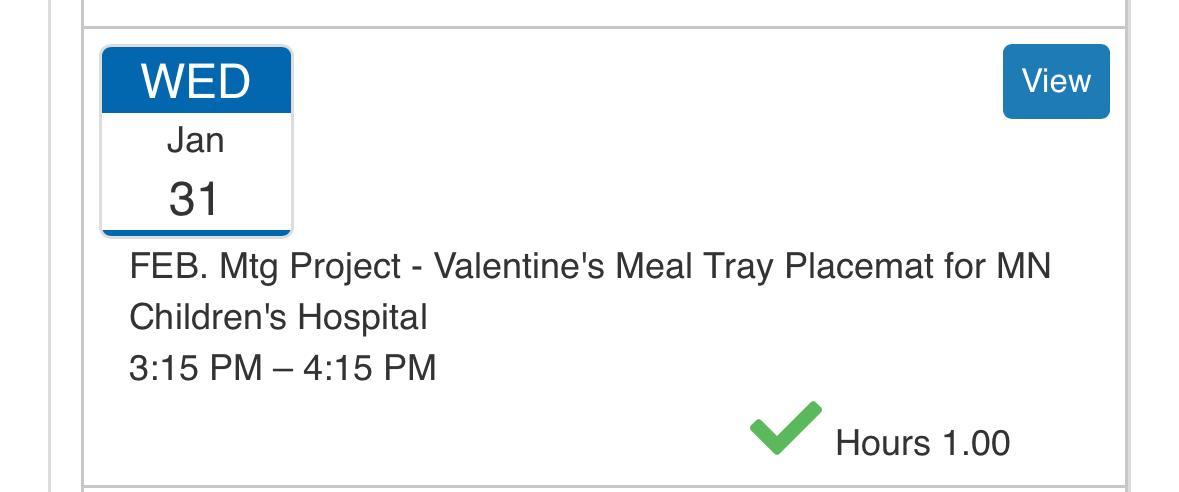The height and width of the screenshot is (492, 1179).
Task: Click the day number 31
Action: pos(194,198)
